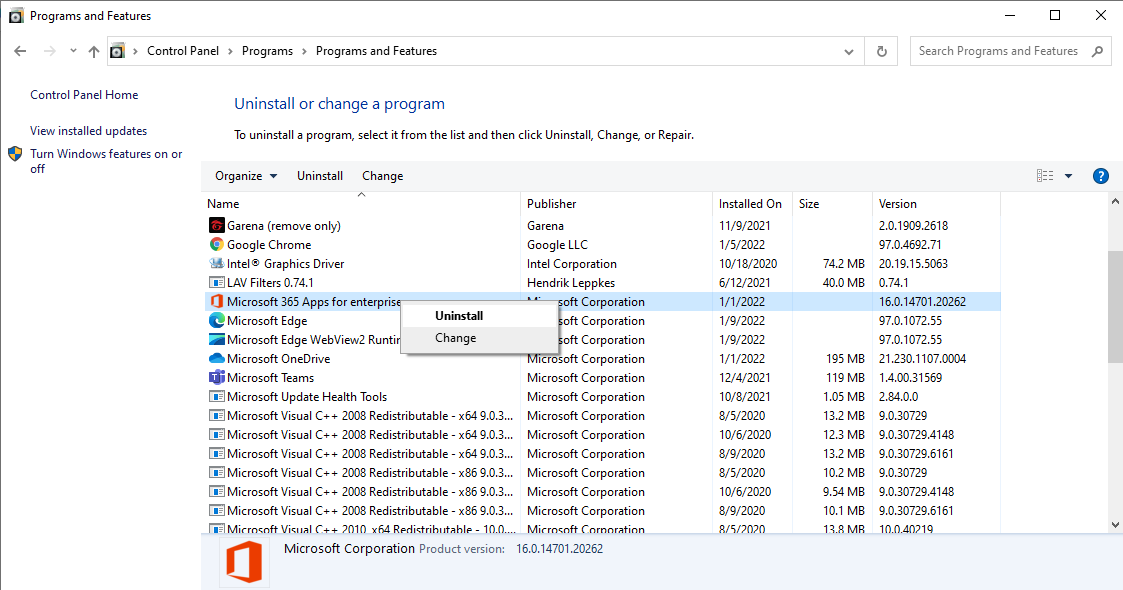Sort list by the Installed On column header
The width and height of the screenshot is (1123, 590).
[x=750, y=204]
